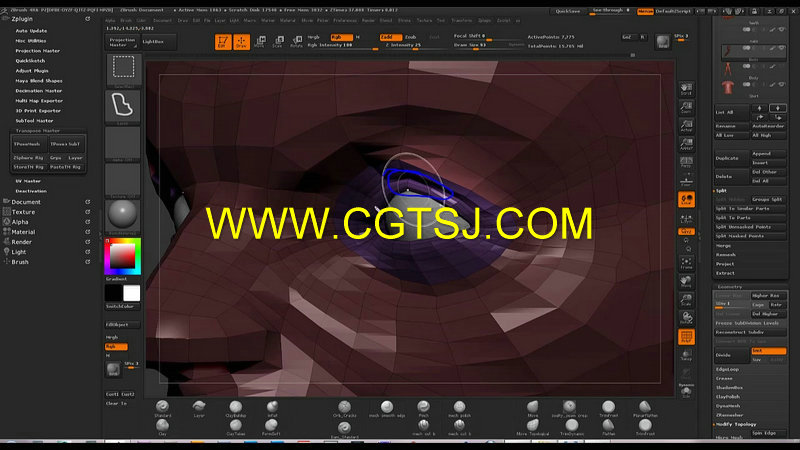Screen dimensions: 800x450
Task: Click the Append subtool button
Action: click(x=768, y=154)
